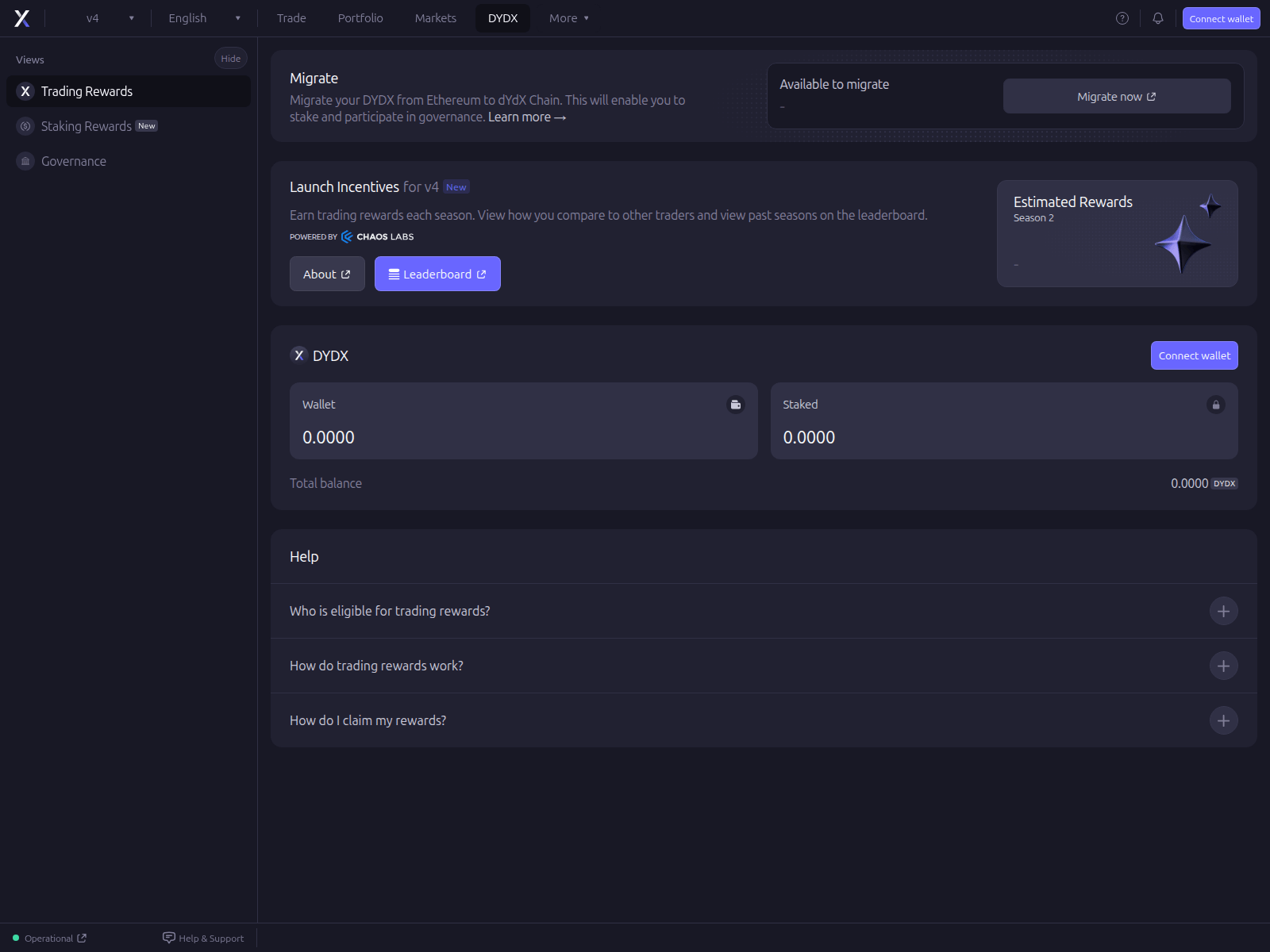The height and width of the screenshot is (952, 1270).
Task: Select the Trading Rewards view icon
Action: (25, 90)
